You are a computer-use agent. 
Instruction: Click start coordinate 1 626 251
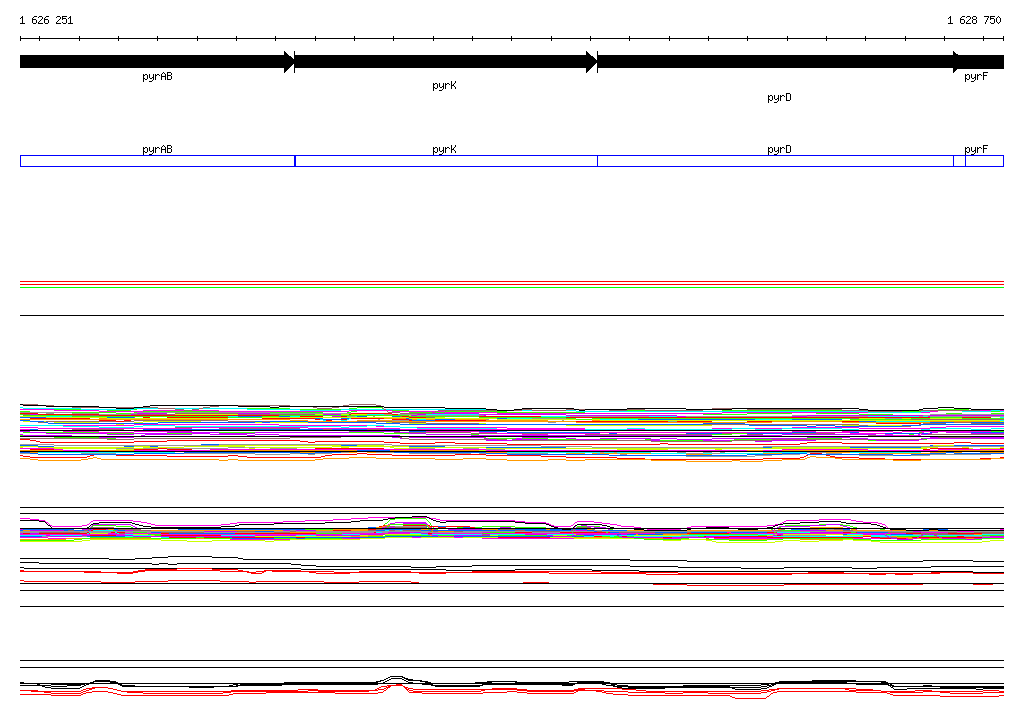tap(46, 20)
